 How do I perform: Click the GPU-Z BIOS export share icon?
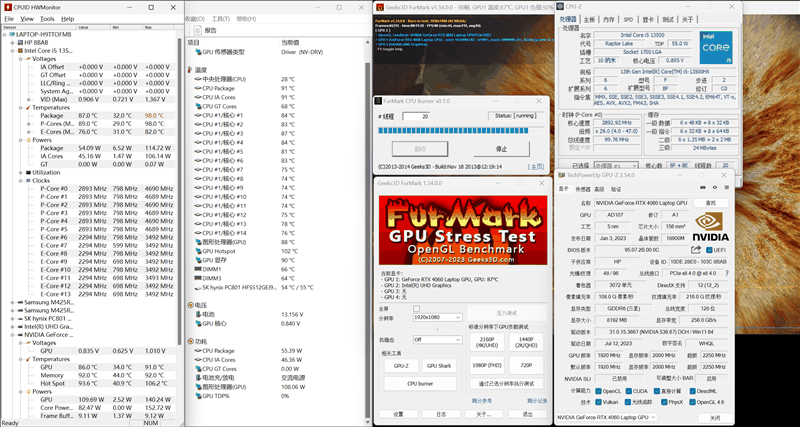click(696, 249)
